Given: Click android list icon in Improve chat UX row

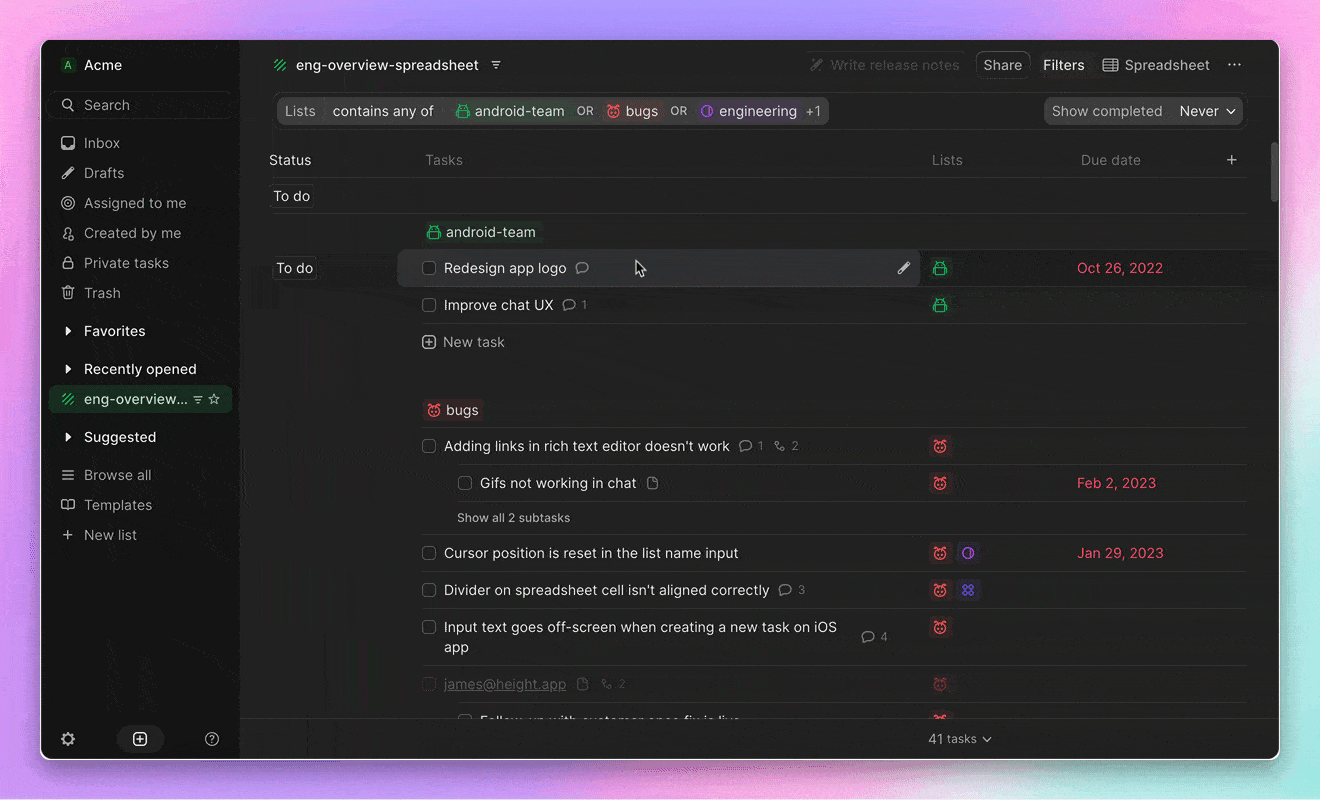Looking at the screenshot, I should coord(940,305).
